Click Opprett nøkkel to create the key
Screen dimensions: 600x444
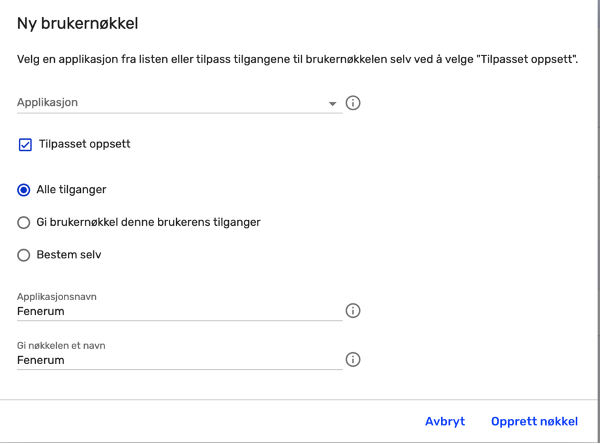(535, 421)
